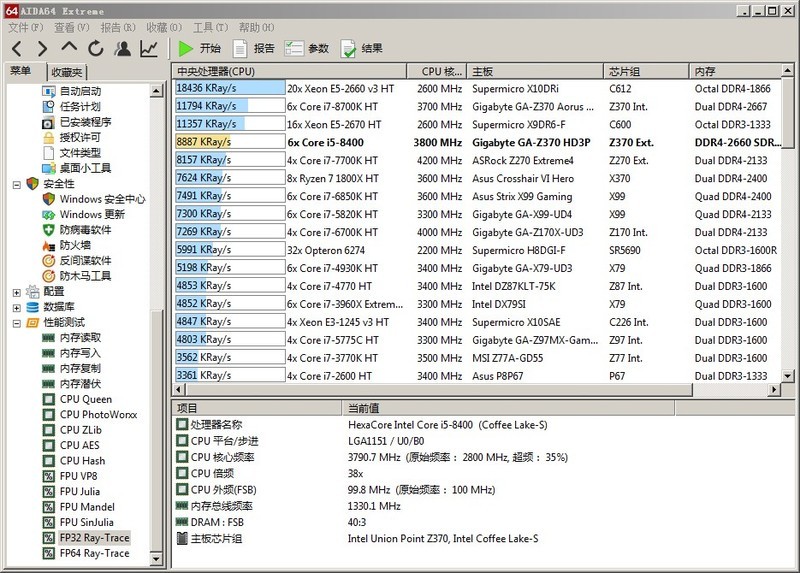Select CPU Hash benchmark icon

[x=48, y=461]
